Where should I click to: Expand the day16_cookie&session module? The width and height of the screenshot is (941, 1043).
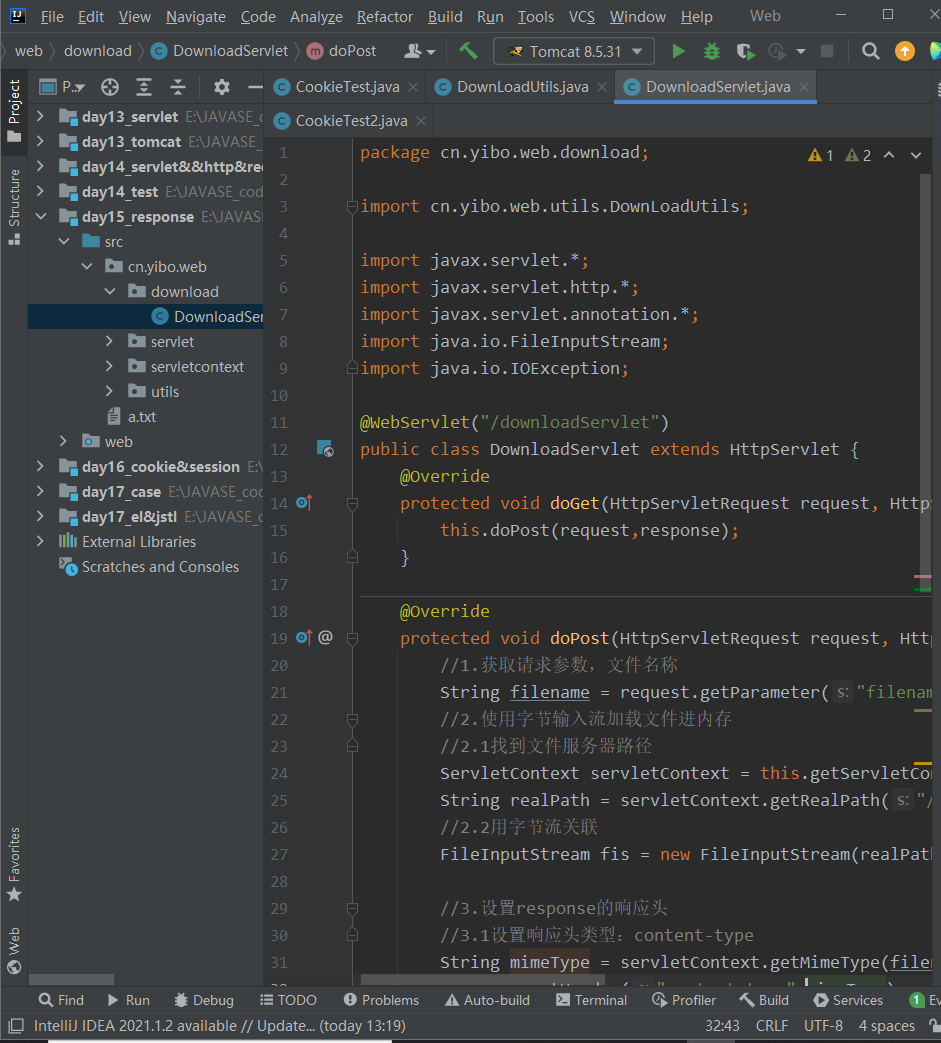tap(41, 466)
